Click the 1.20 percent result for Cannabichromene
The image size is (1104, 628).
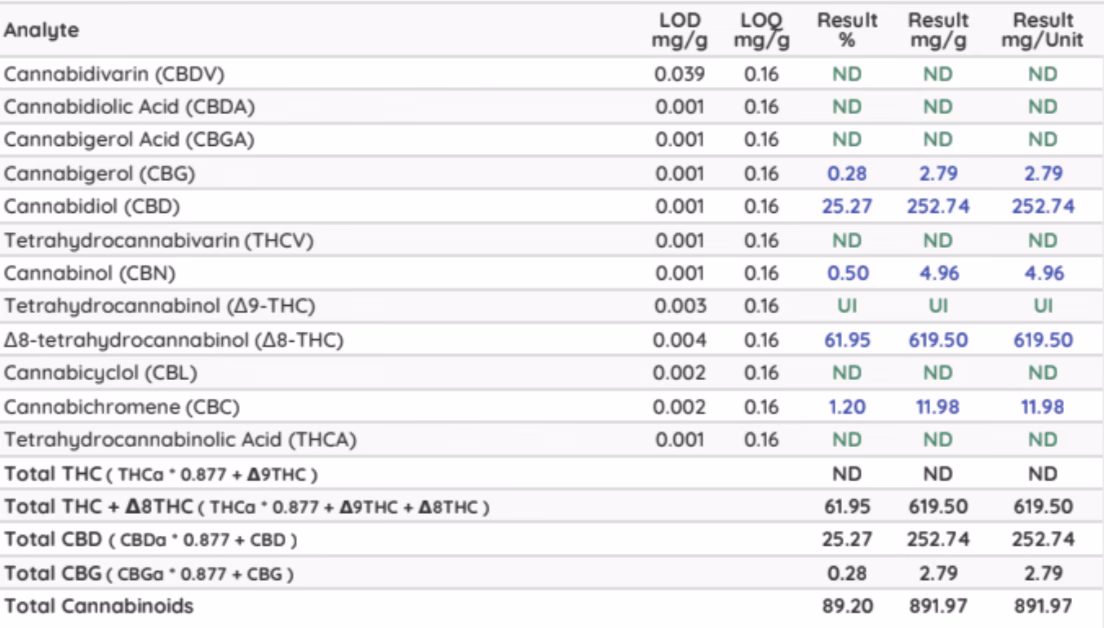pyautogui.click(x=847, y=407)
